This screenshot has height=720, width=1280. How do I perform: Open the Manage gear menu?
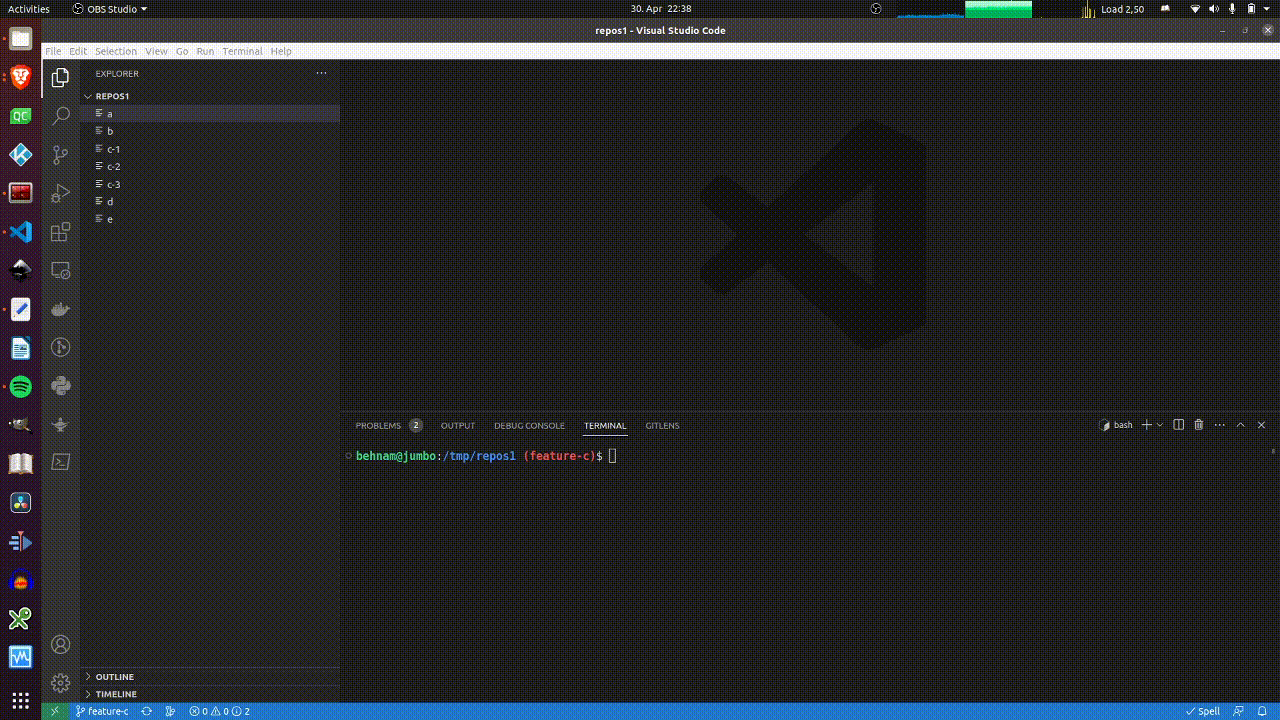pyautogui.click(x=60, y=683)
